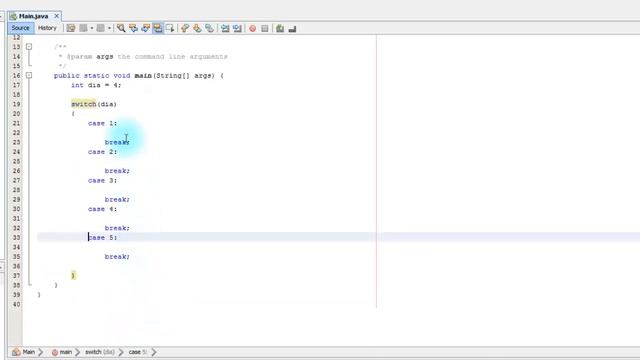Click the break statement on line 26
Screen dimensions: 640x360
pyautogui.click(x=117, y=171)
